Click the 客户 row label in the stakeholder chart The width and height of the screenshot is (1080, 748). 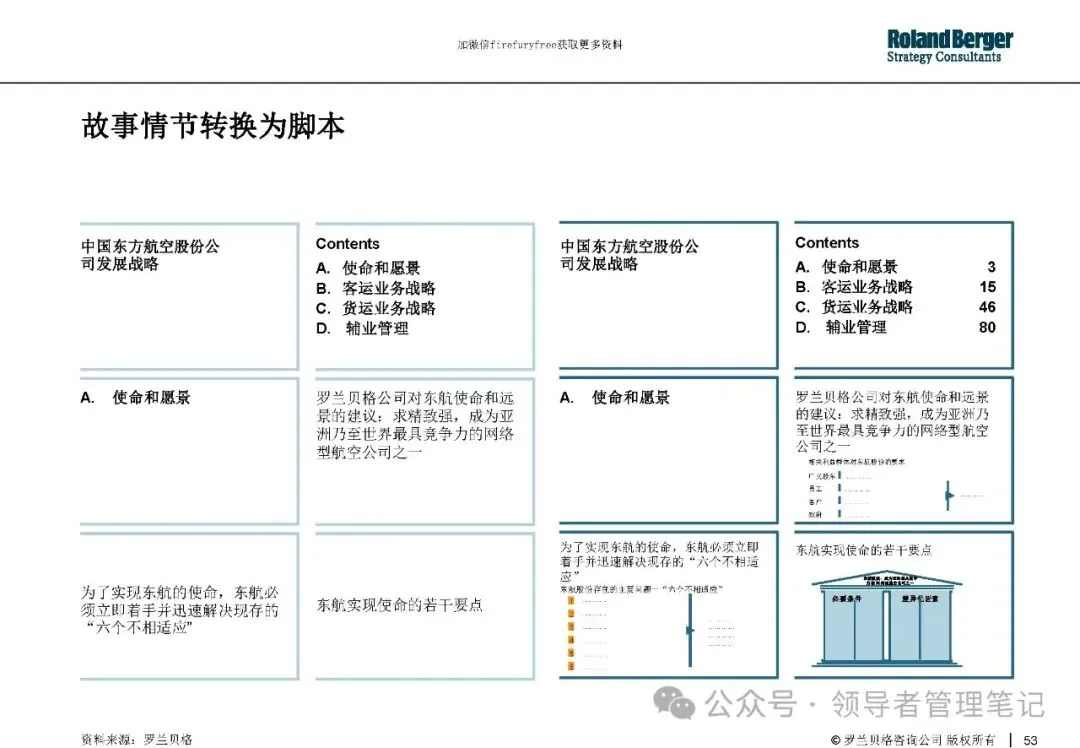(815, 501)
